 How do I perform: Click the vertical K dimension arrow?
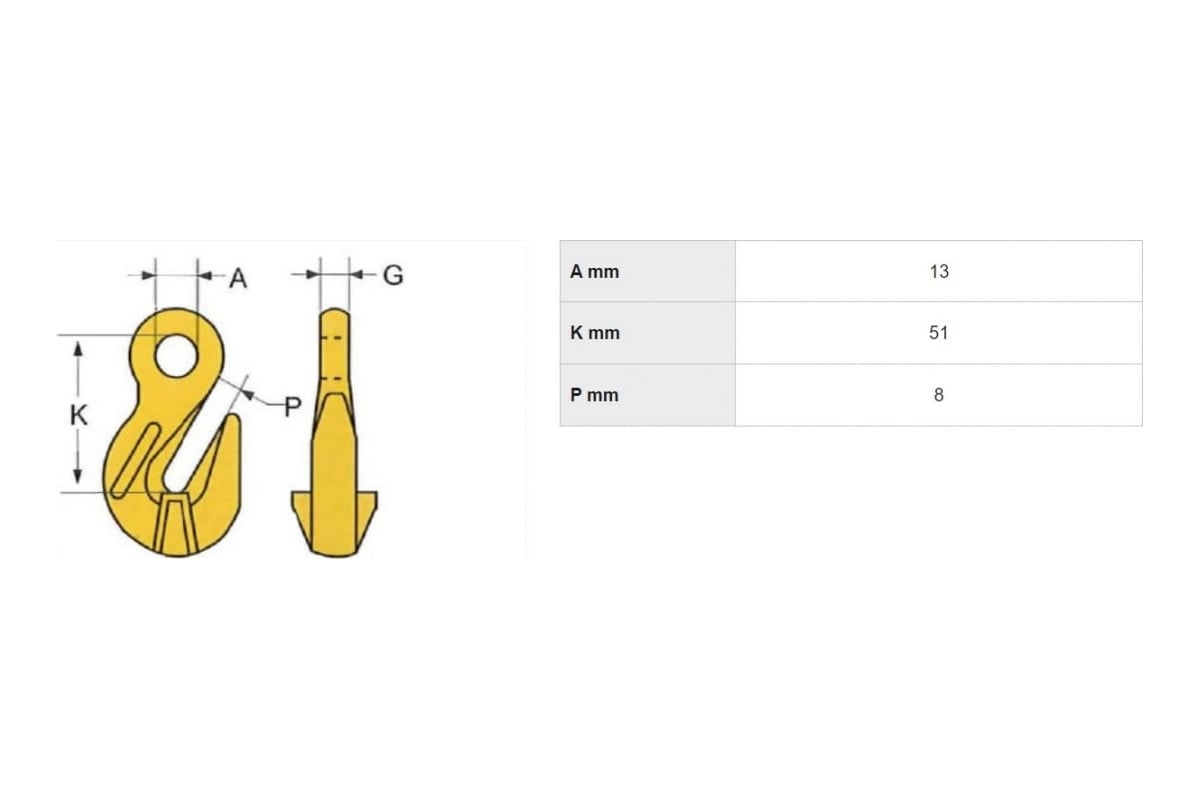[x=79, y=414]
